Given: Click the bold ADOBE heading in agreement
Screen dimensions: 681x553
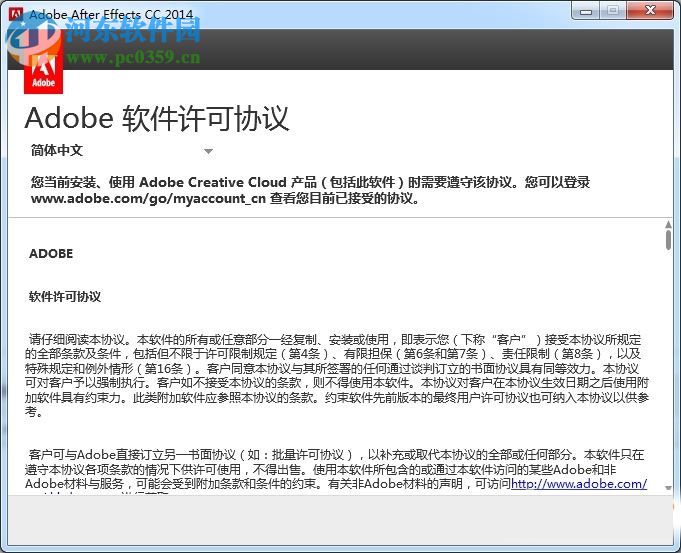Looking at the screenshot, I should click(x=51, y=254).
